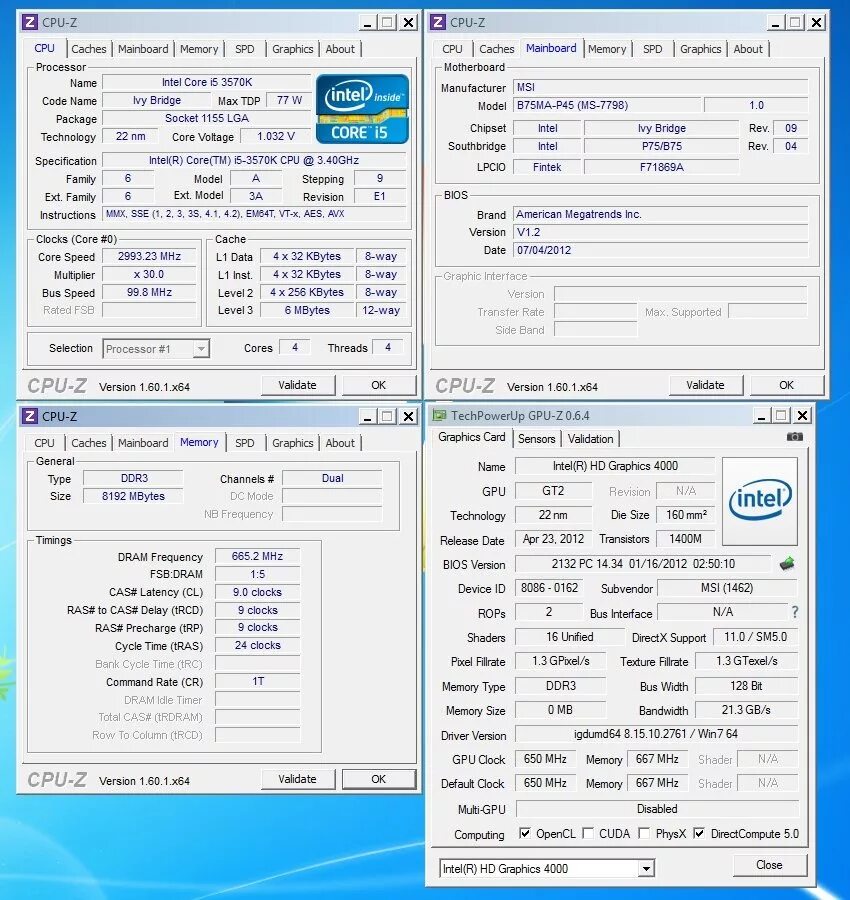
Task: Open Sensors tab in GPU-Z
Action: 536,439
